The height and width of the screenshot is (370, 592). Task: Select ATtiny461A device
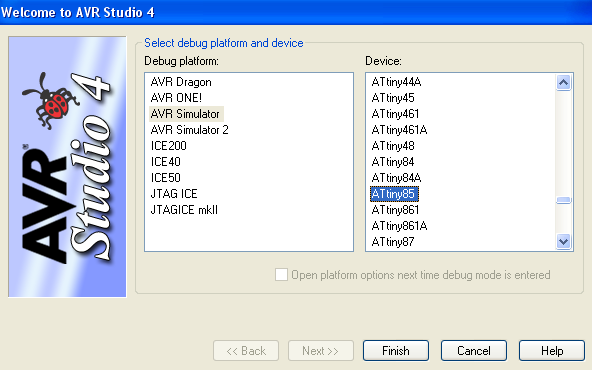pyautogui.click(x=399, y=130)
